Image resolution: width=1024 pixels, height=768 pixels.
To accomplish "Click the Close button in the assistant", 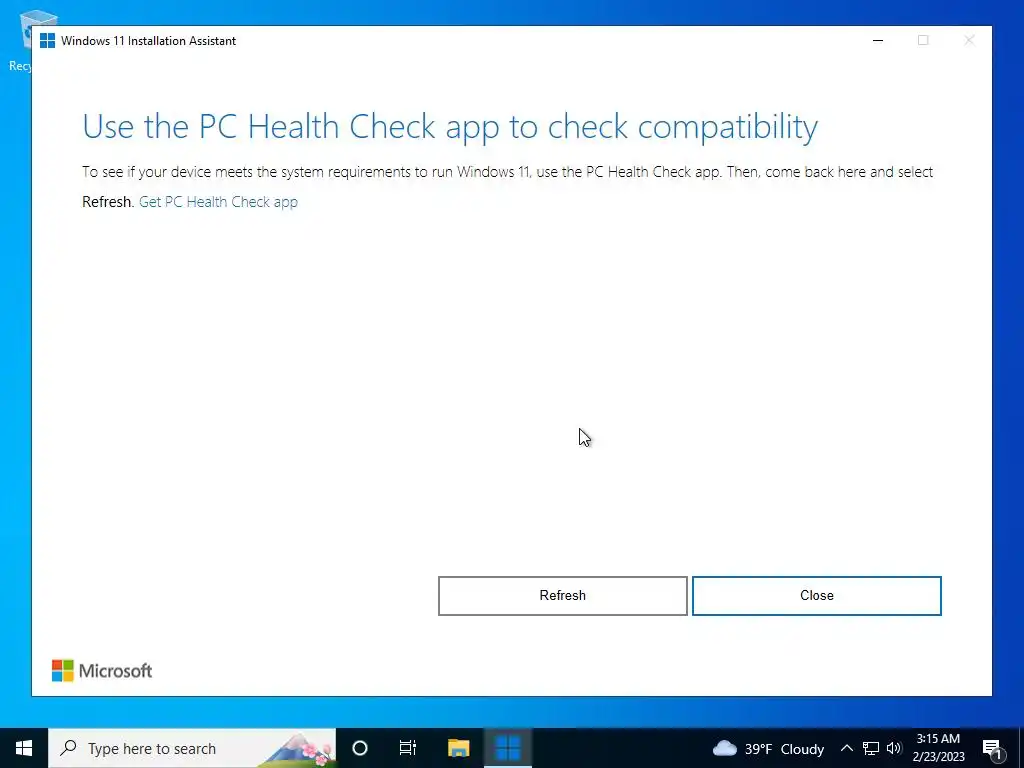I will point(816,596).
